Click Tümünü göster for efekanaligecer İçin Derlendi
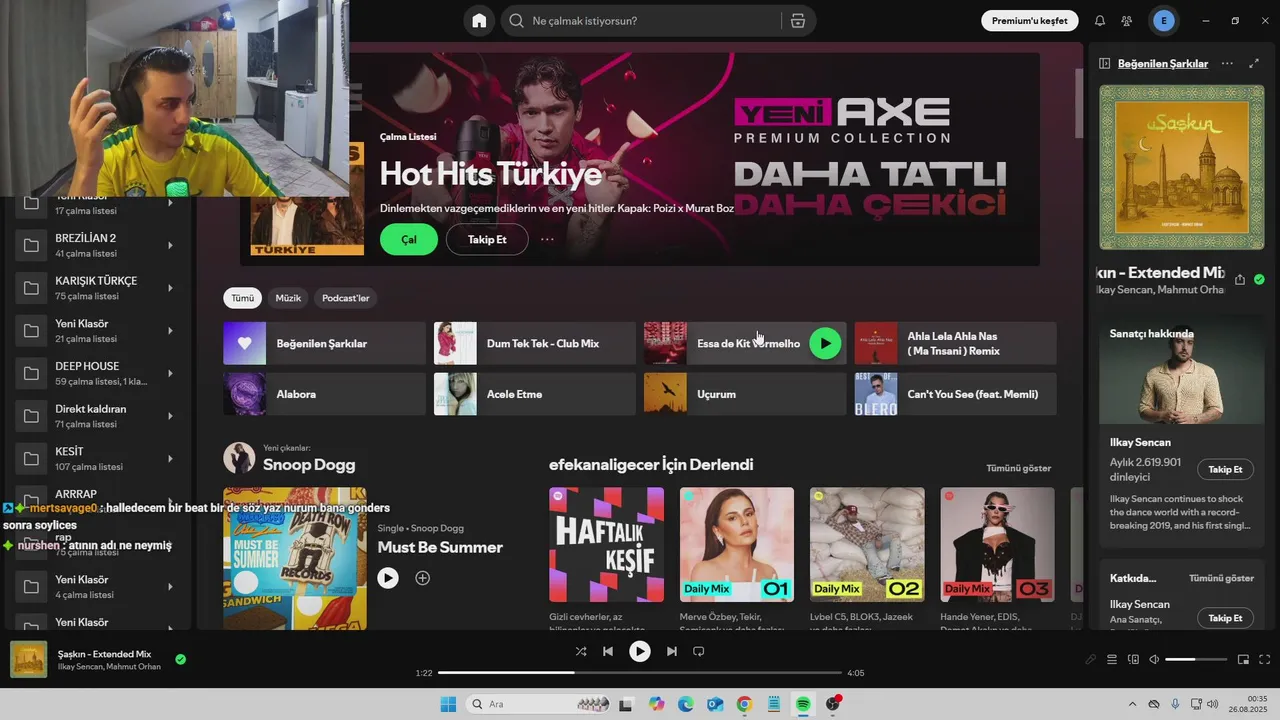 click(1018, 468)
